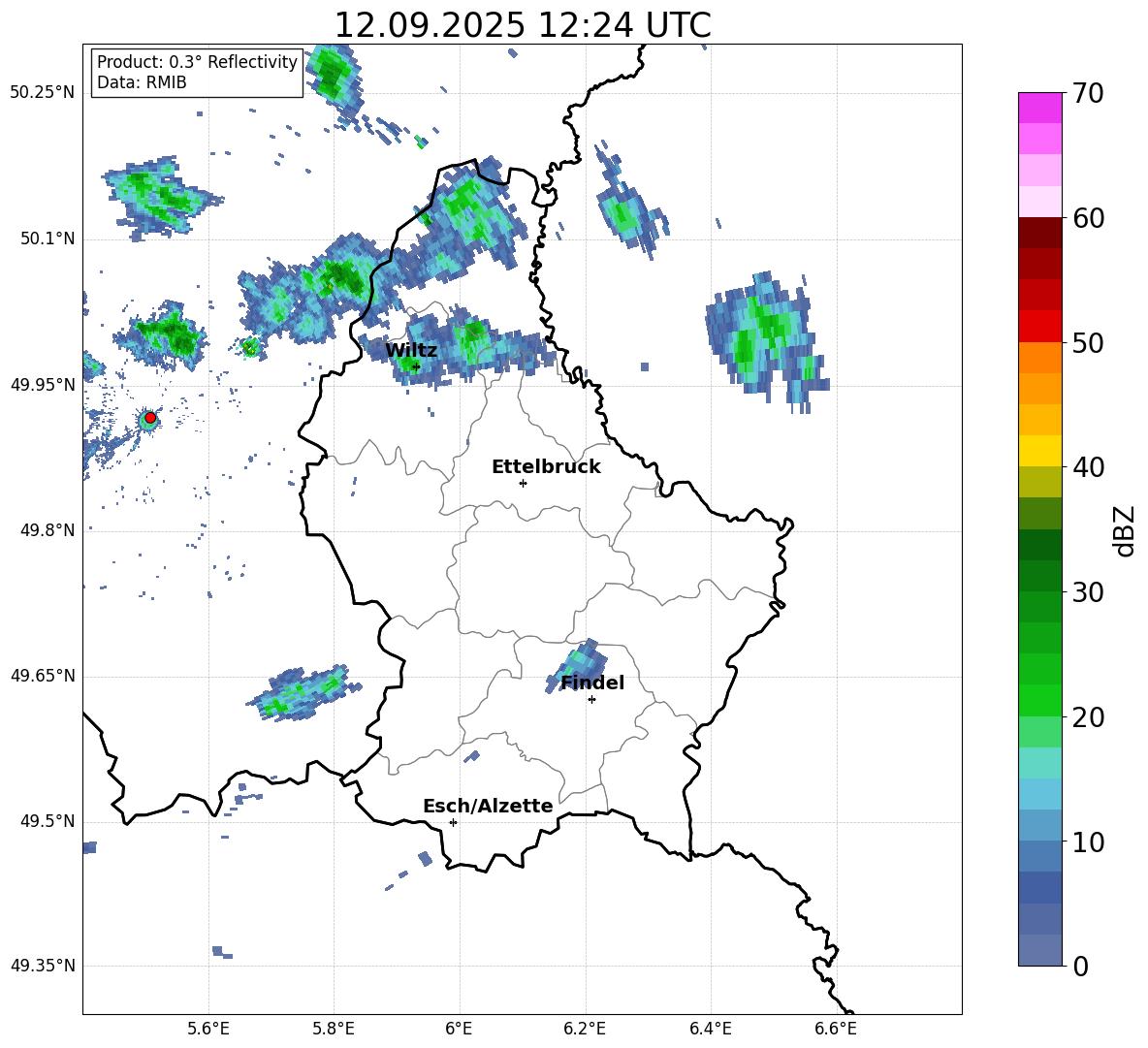Click the 5.6°E longitude label

208,1029
